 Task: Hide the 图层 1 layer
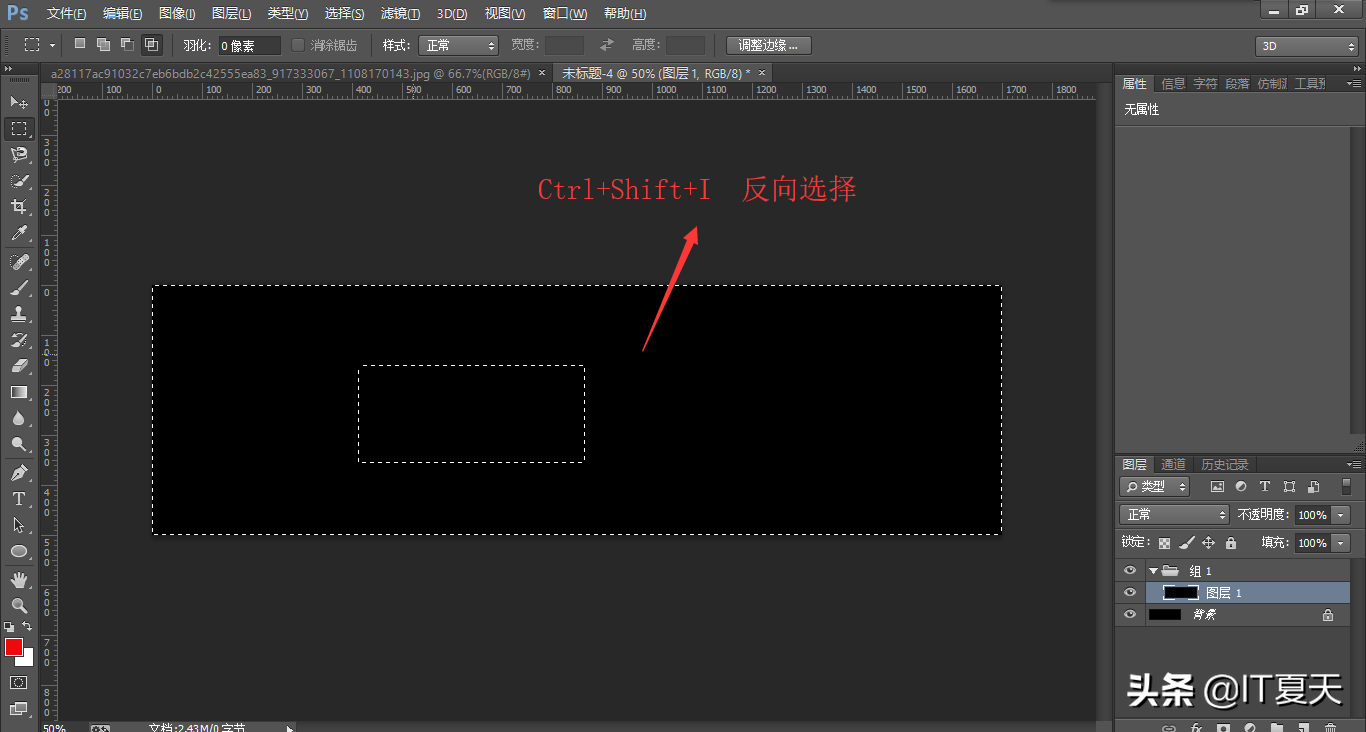tap(1130, 593)
